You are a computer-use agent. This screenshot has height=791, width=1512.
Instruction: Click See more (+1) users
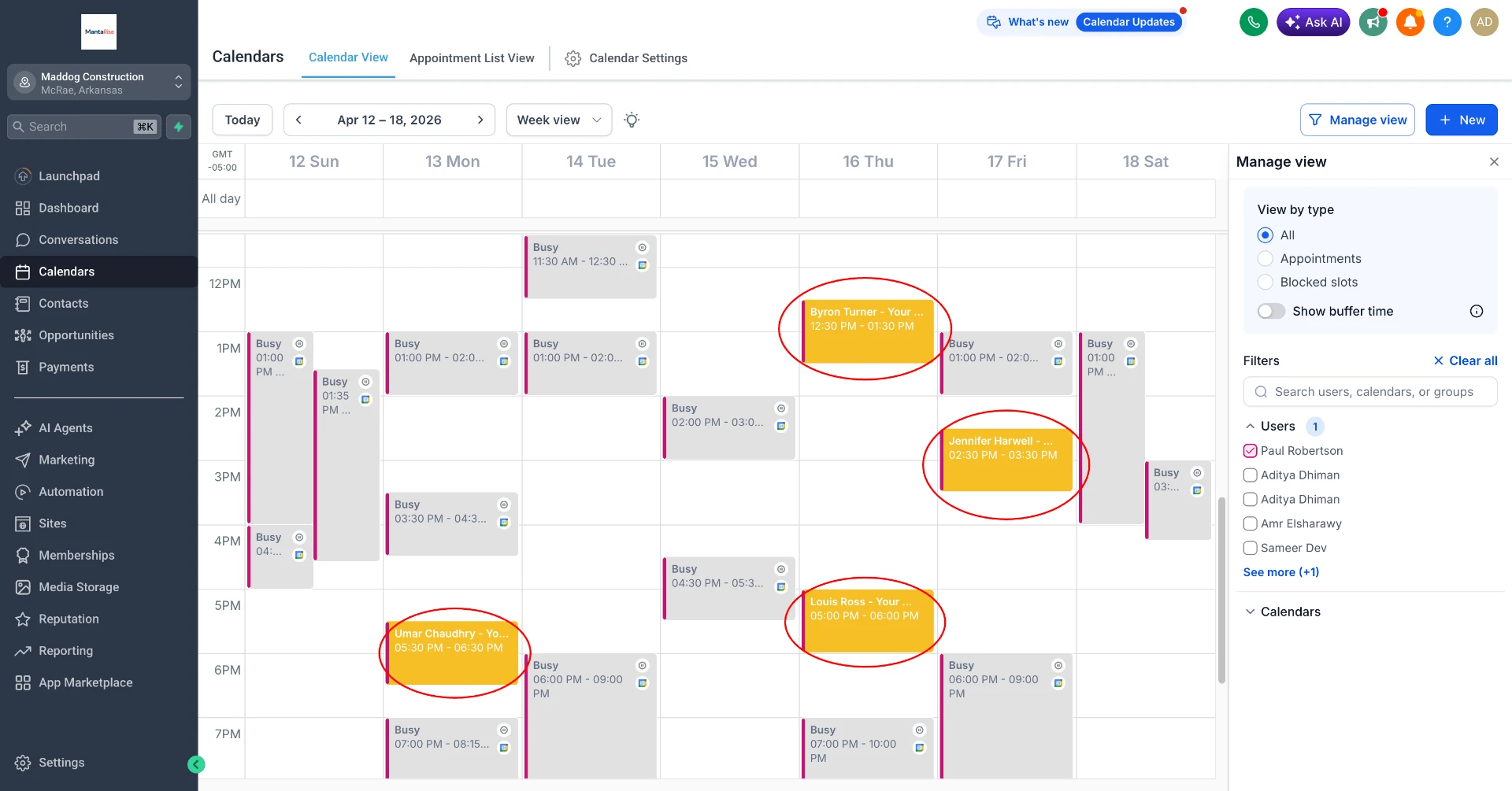pos(1280,572)
